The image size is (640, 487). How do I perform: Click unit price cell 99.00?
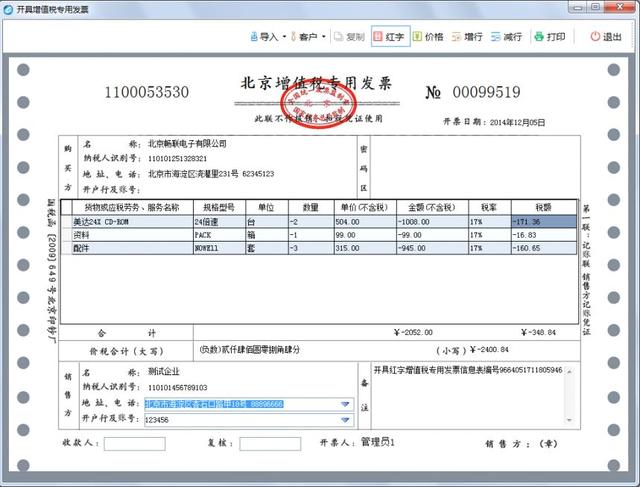tap(365, 235)
